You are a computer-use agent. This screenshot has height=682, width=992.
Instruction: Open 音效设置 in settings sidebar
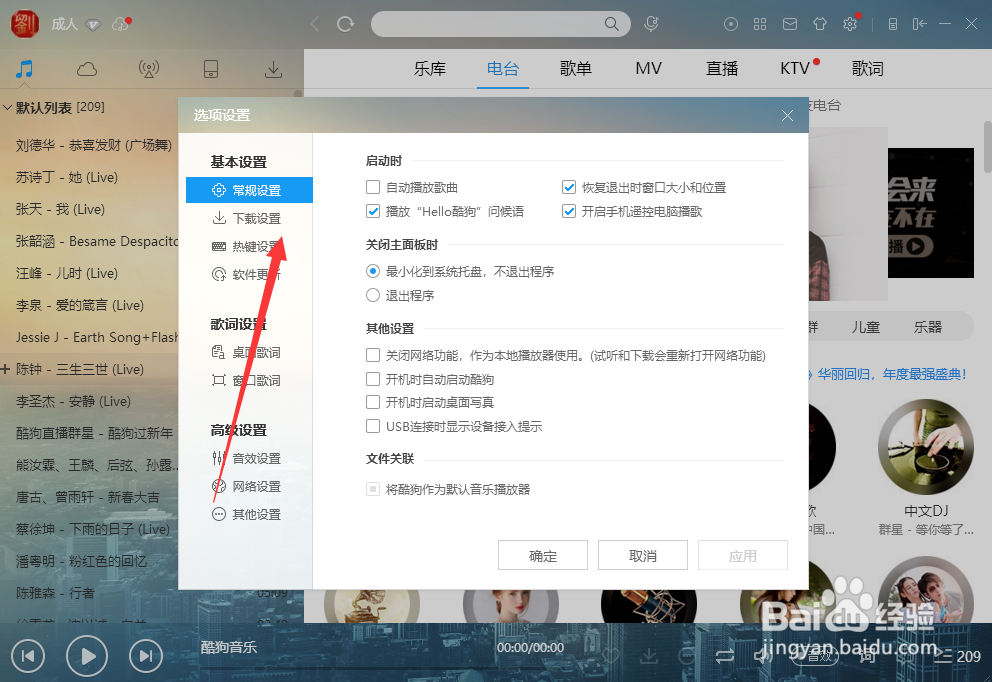pyautogui.click(x=249, y=458)
